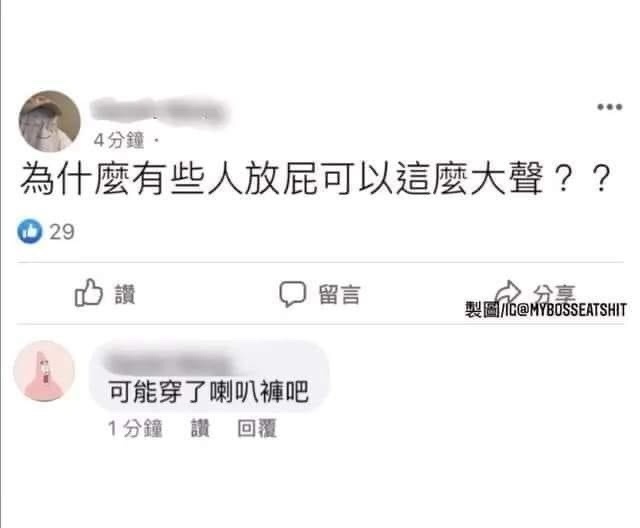Click 回覆 to reply to comment
640x528 pixels.
(257, 428)
